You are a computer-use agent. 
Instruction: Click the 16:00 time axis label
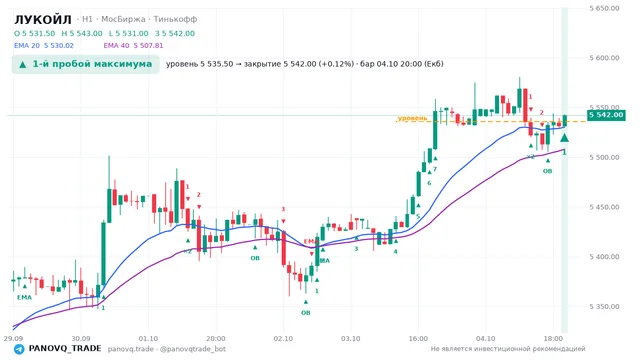418,339
